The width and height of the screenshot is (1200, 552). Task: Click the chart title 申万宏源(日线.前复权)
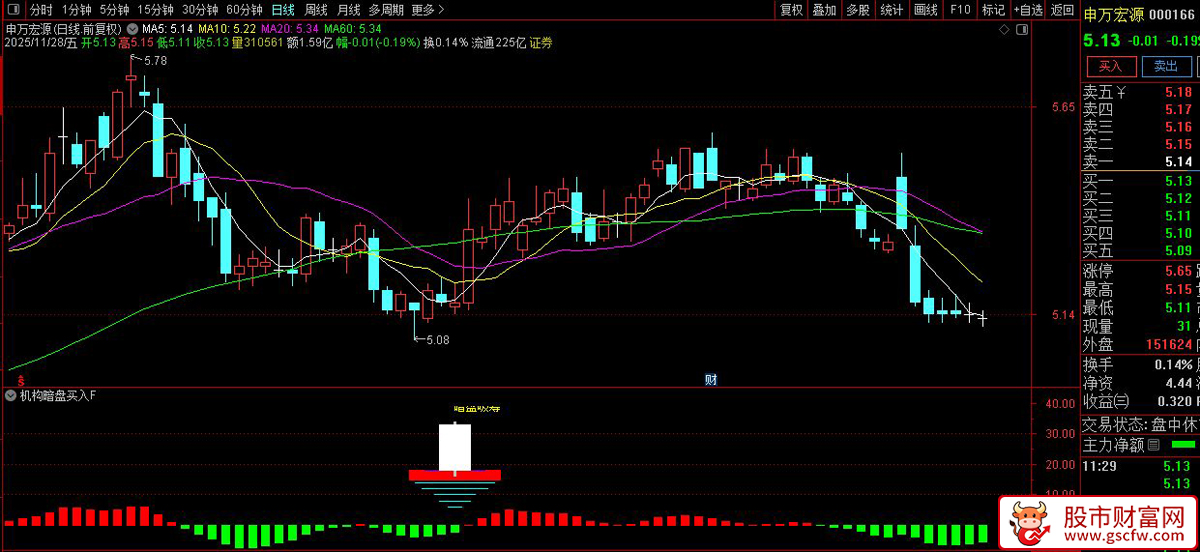(x=64, y=29)
